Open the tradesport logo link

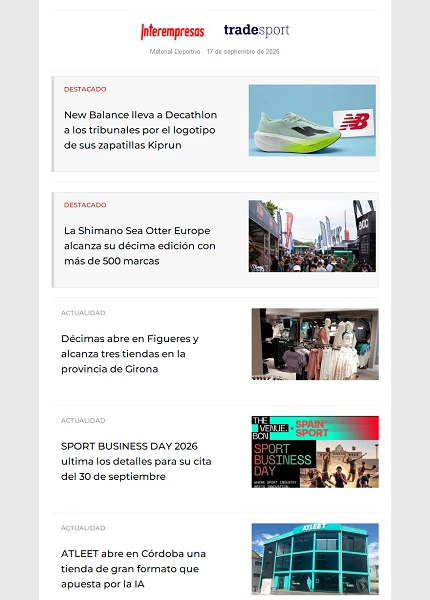coord(257,30)
